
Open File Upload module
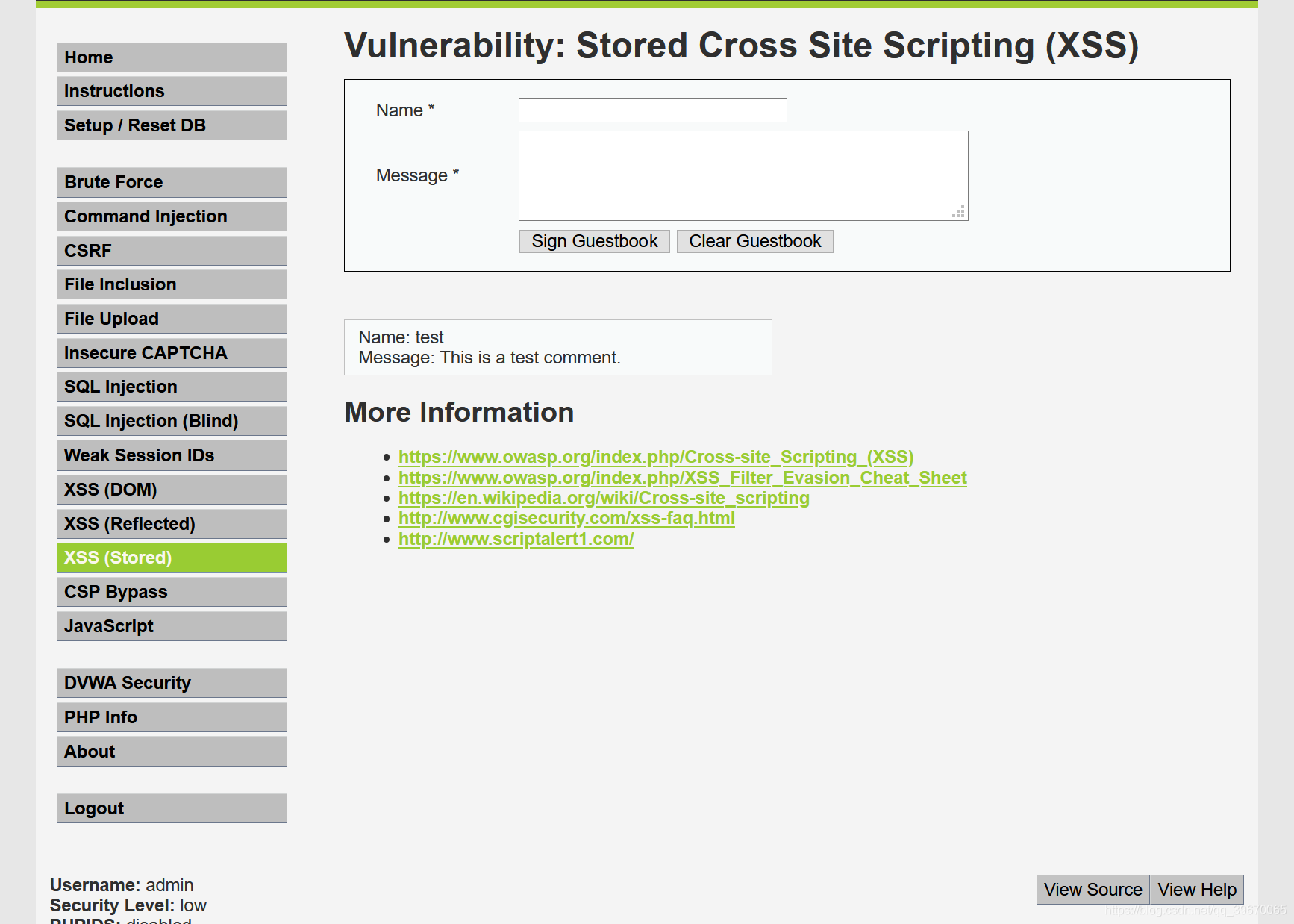172,319
